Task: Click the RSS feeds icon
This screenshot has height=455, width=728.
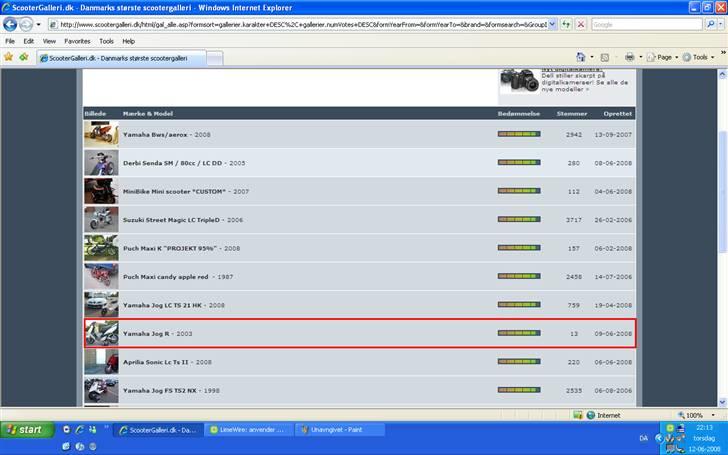Action: point(605,58)
